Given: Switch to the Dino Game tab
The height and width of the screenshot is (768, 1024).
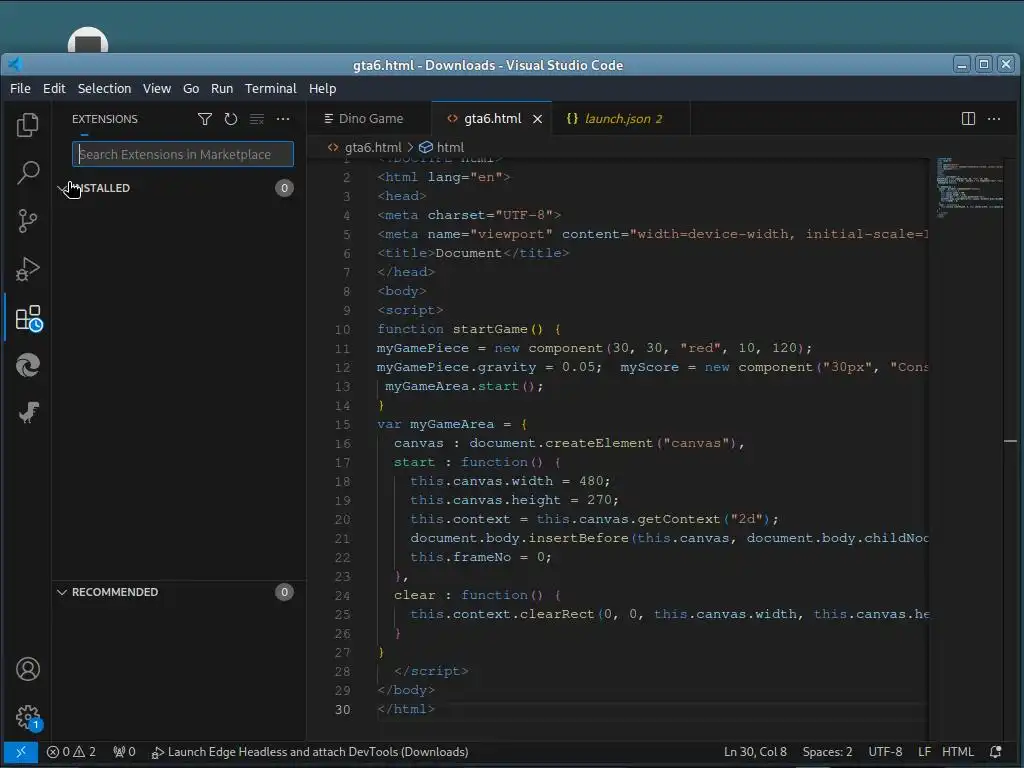Looking at the screenshot, I should click(x=370, y=119).
